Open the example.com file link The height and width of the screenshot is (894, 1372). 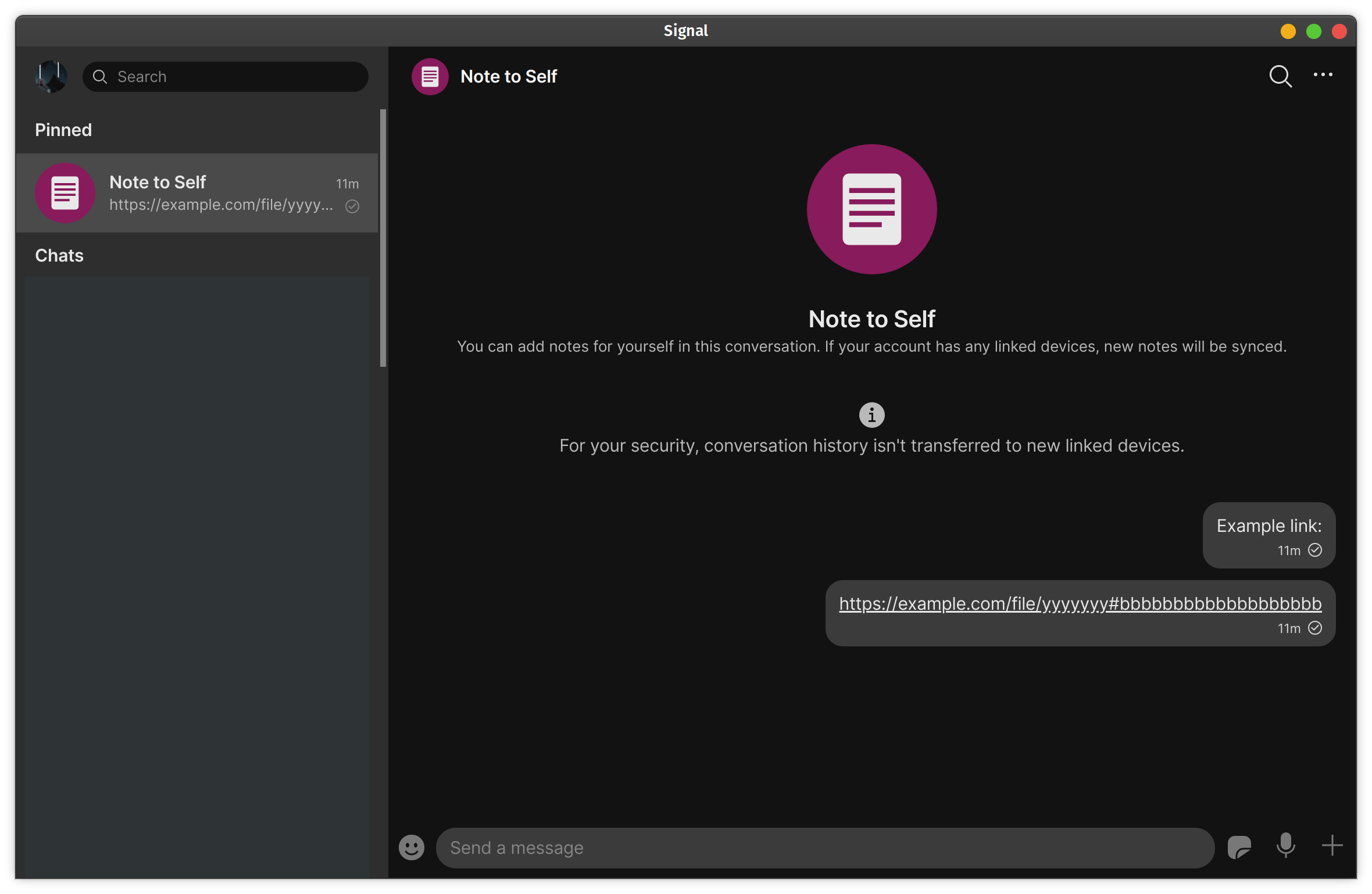[1080, 604]
